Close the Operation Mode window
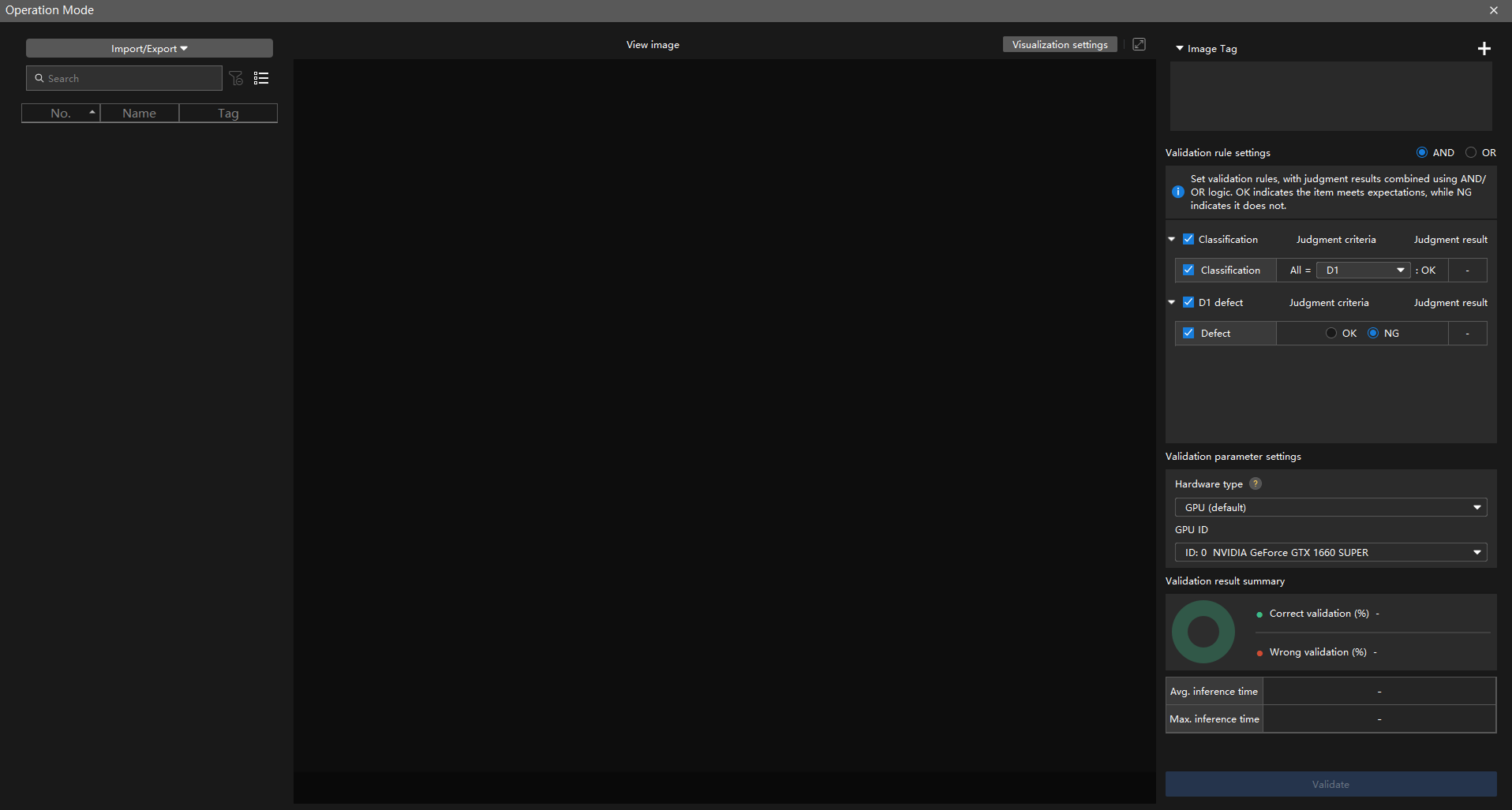The width and height of the screenshot is (1512, 810). (1494, 10)
